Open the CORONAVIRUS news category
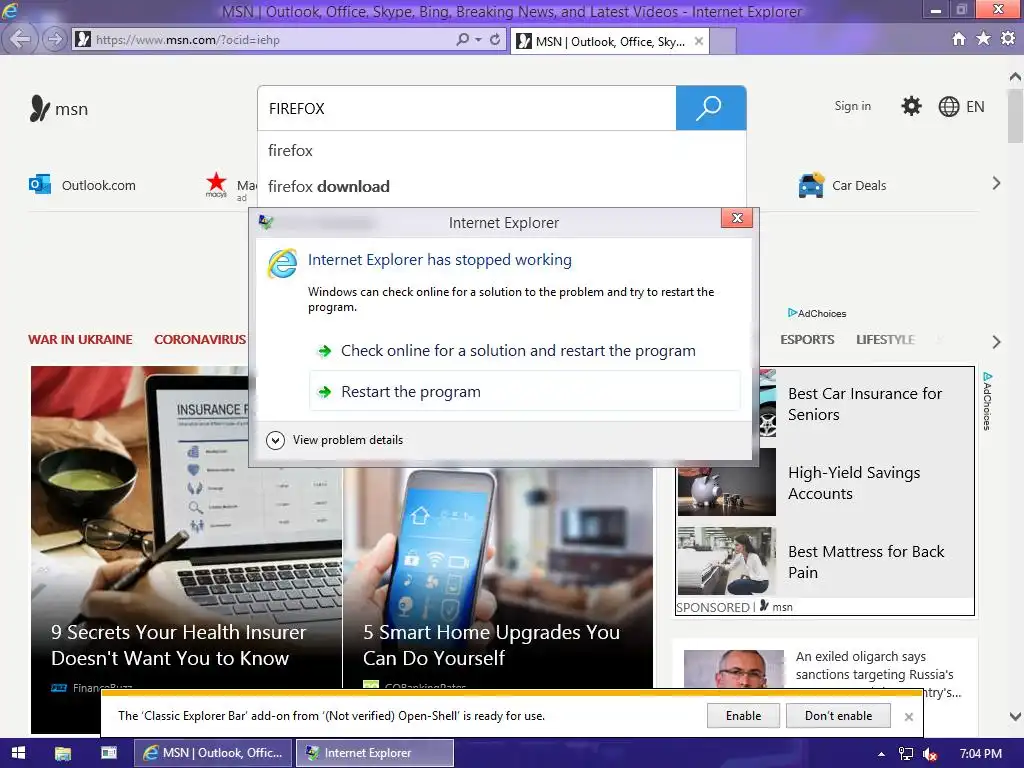The width and height of the screenshot is (1024, 768). click(x=200, y=340)
